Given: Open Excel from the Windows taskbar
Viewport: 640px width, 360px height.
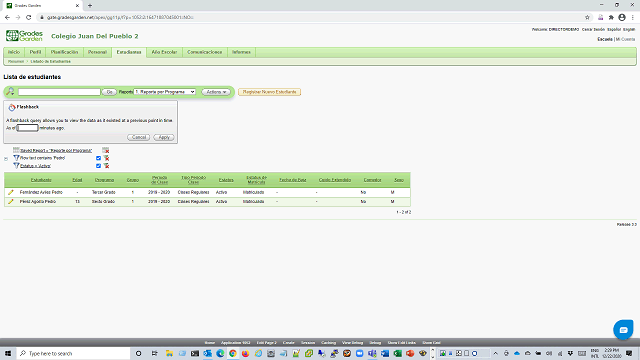Looking at the screenshot, I should (x=397, y=353).
